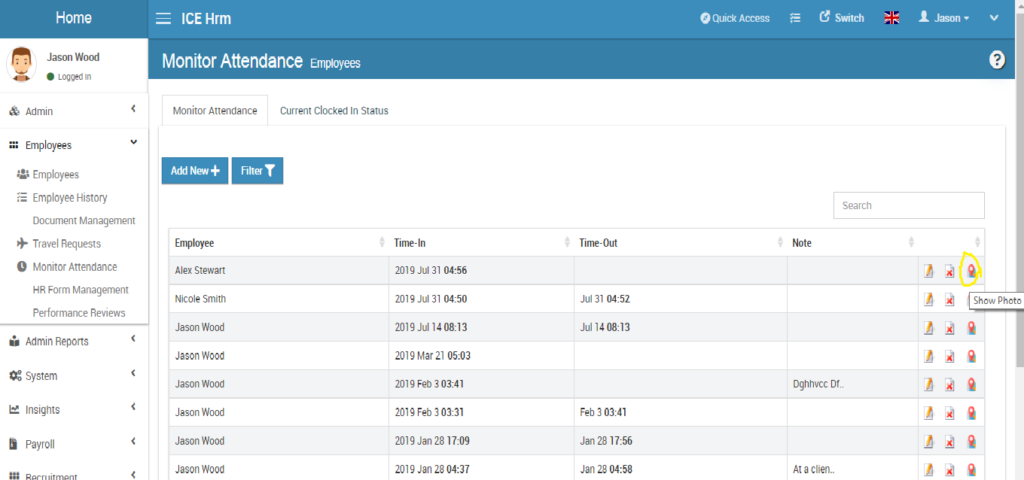This screenshot has height=480, width=1024.
Task: Delete the Feb 3 03:41 time-in record
Action: [x=950, y=385]
